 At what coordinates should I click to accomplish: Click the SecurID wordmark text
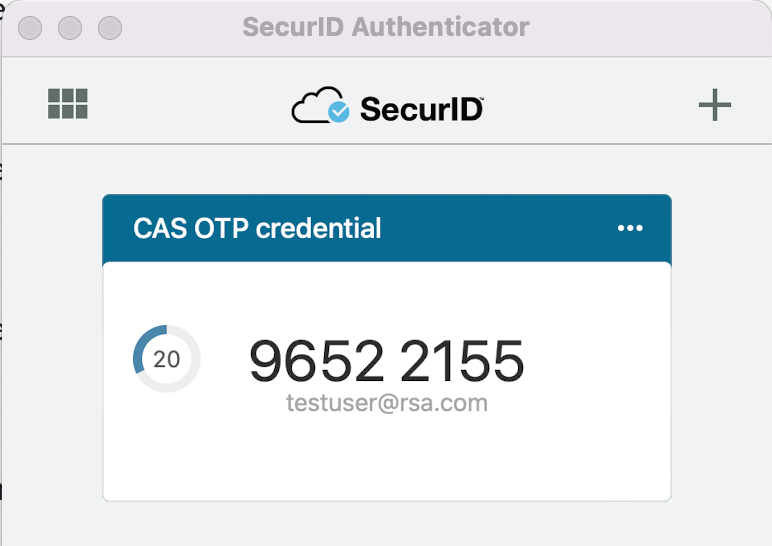(421, 108)
